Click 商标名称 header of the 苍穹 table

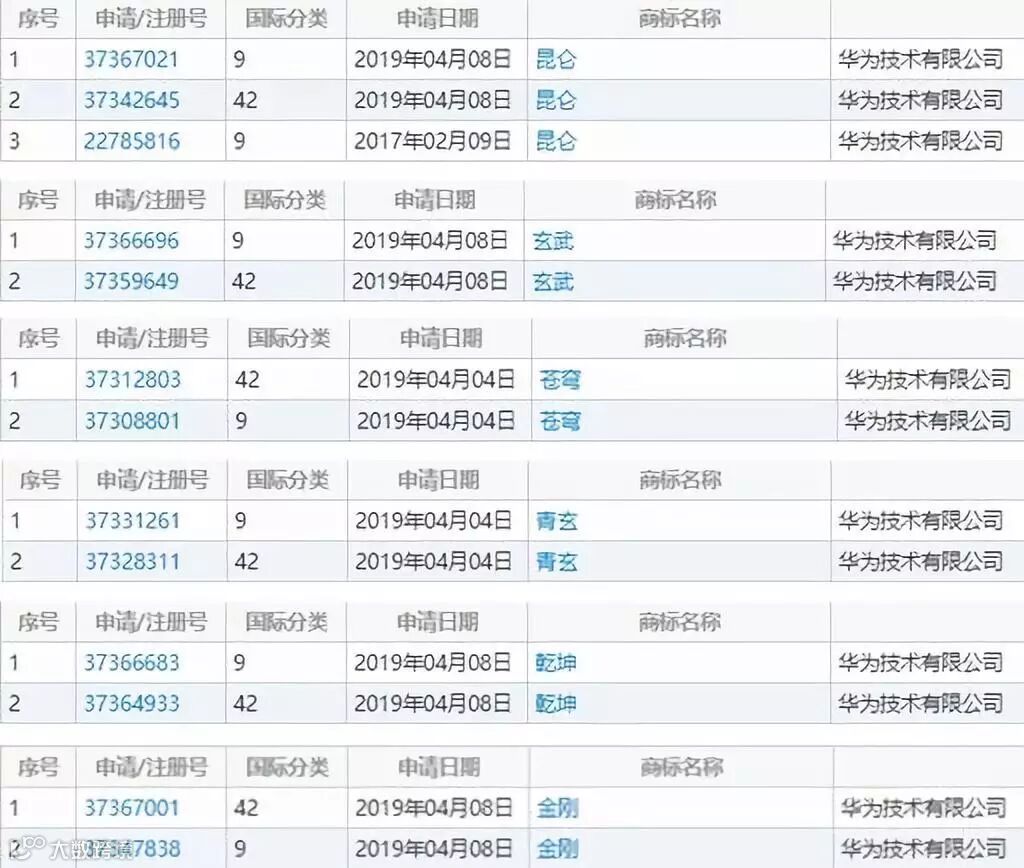pyautogui.click(x=685, y=338)
